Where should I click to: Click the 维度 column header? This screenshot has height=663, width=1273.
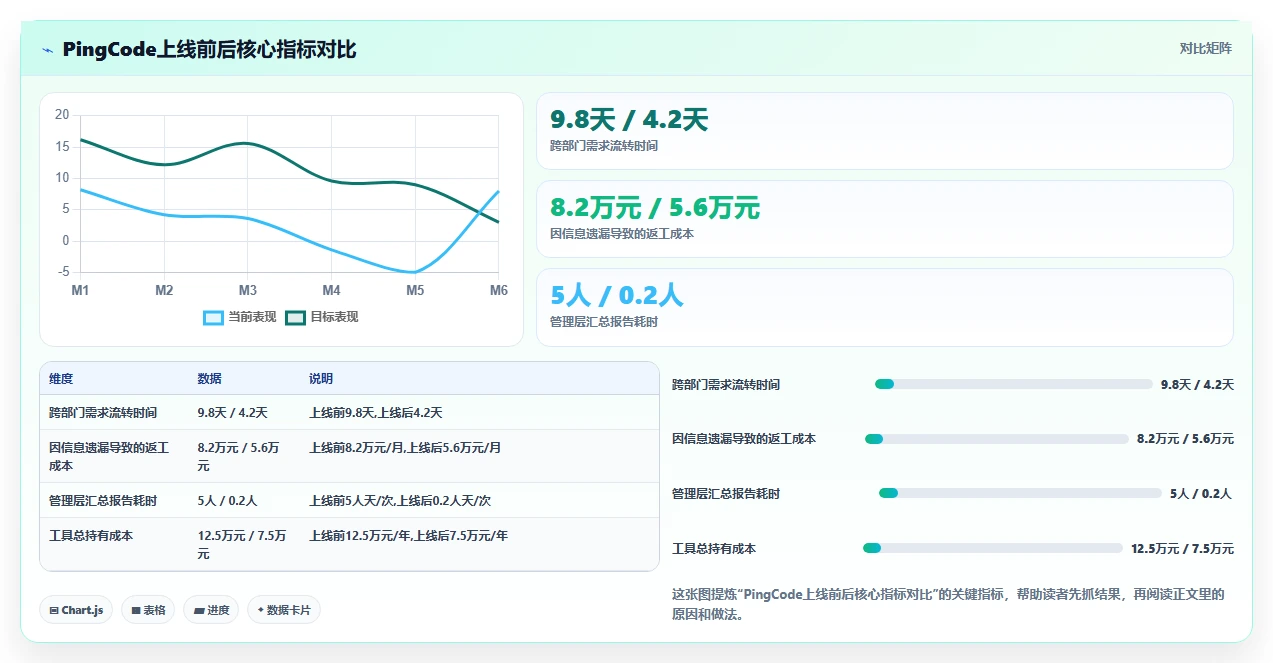pos(61,379)
